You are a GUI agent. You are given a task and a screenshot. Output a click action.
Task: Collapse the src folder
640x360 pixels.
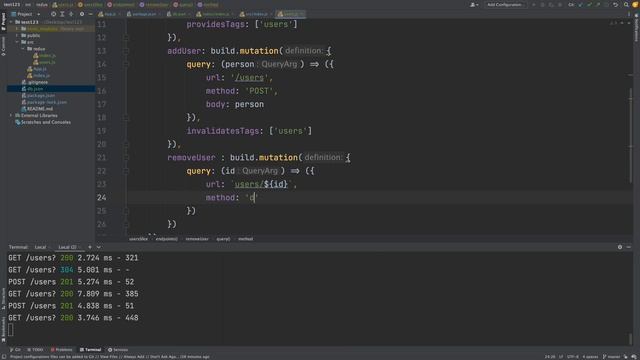tap(17, 42)
